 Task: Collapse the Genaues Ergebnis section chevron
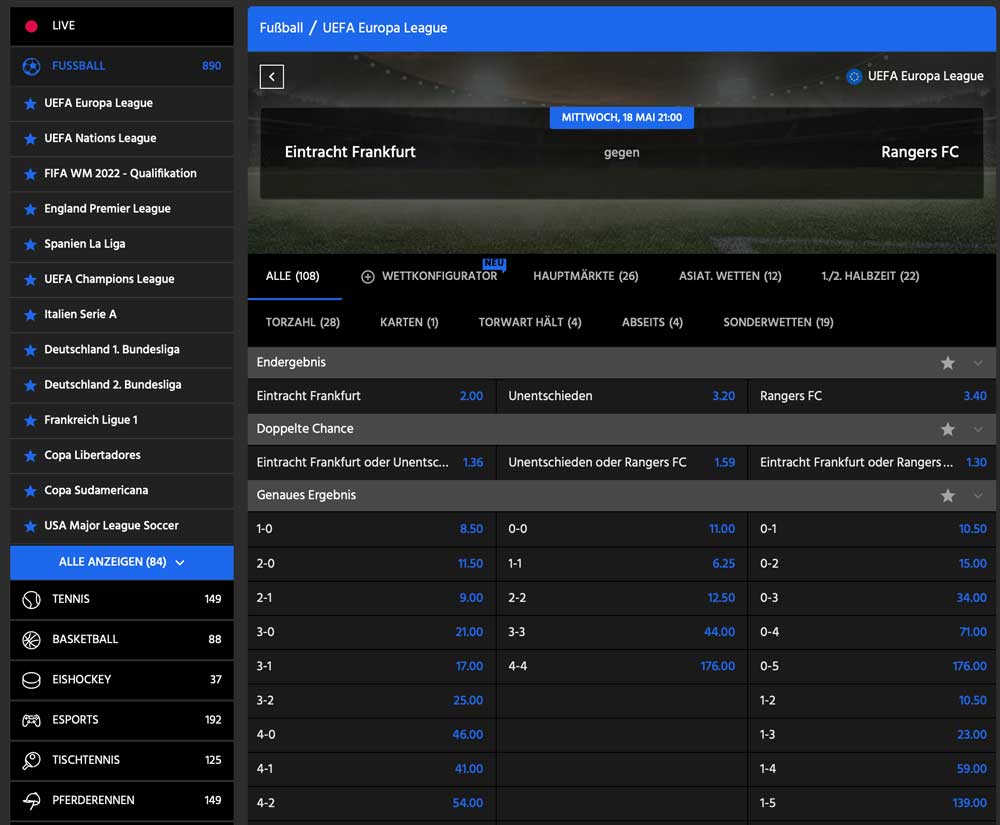tap(978, 495)
